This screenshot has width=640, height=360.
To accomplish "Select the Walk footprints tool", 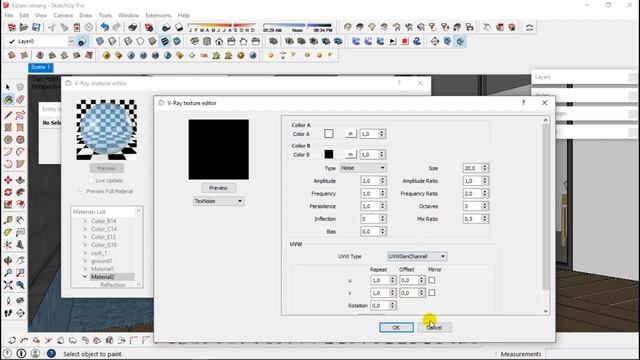I will [x=8, y=313].
